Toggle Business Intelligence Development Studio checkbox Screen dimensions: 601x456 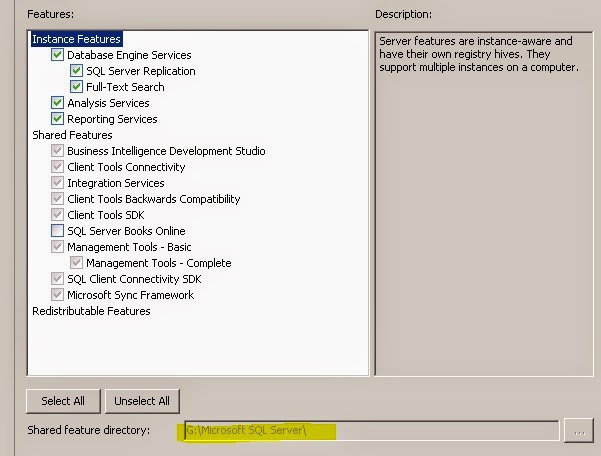tap(57, 151)
